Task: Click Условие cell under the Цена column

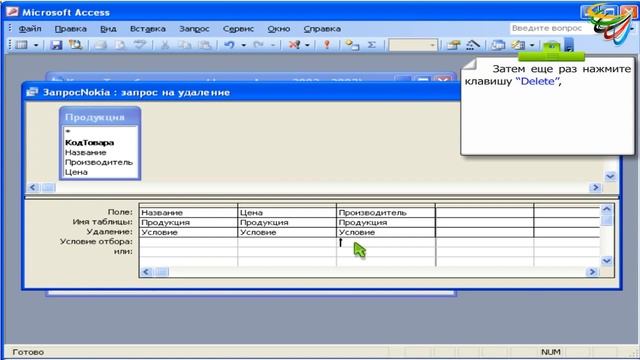Action: click(x=287, y=232)
